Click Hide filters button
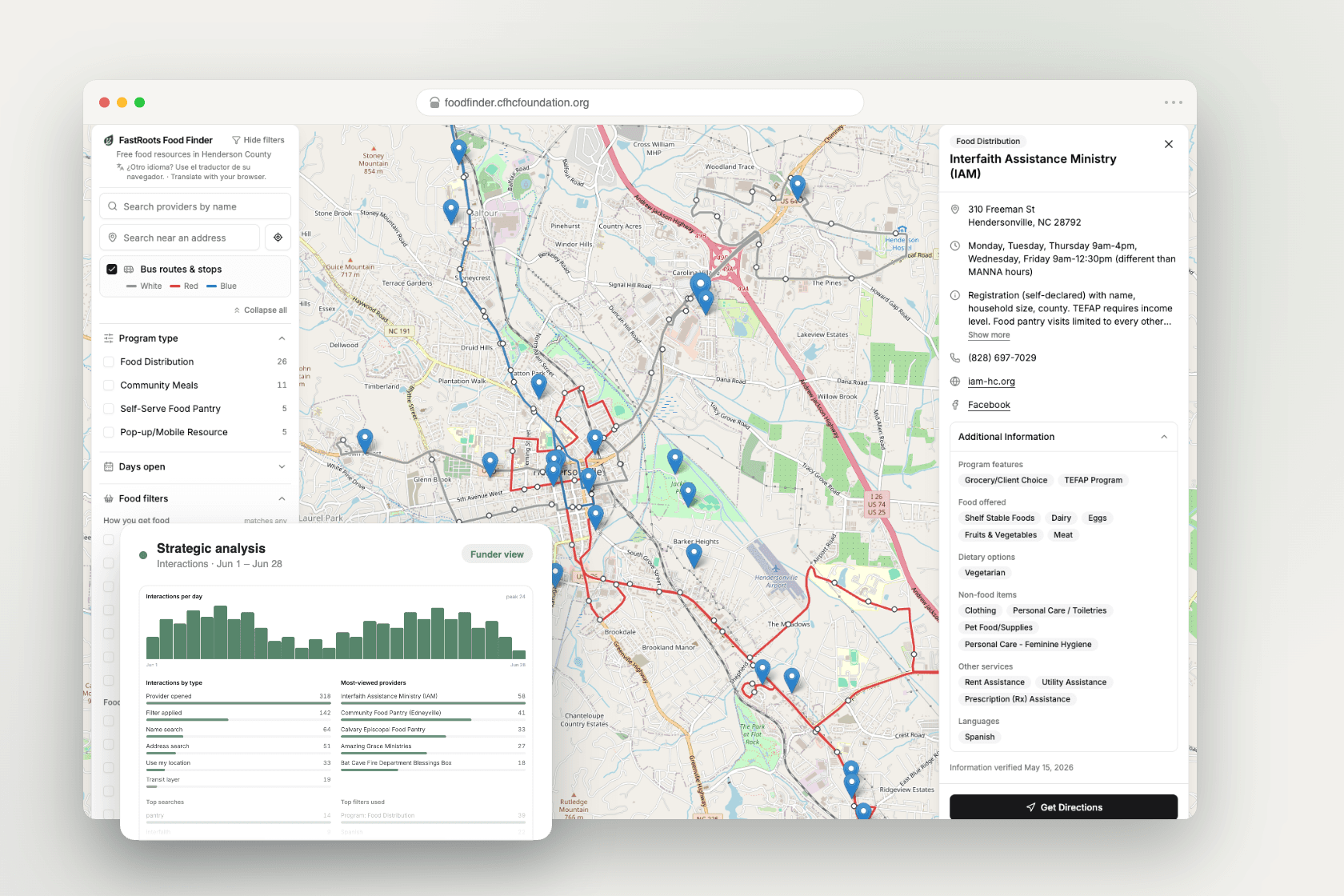This screenshot has height=896, width=1344. tap(258, 140)
